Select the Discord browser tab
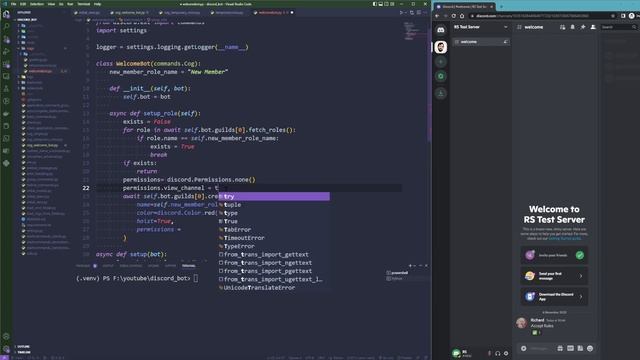This screenshot has width=640, height=360. 464,7
